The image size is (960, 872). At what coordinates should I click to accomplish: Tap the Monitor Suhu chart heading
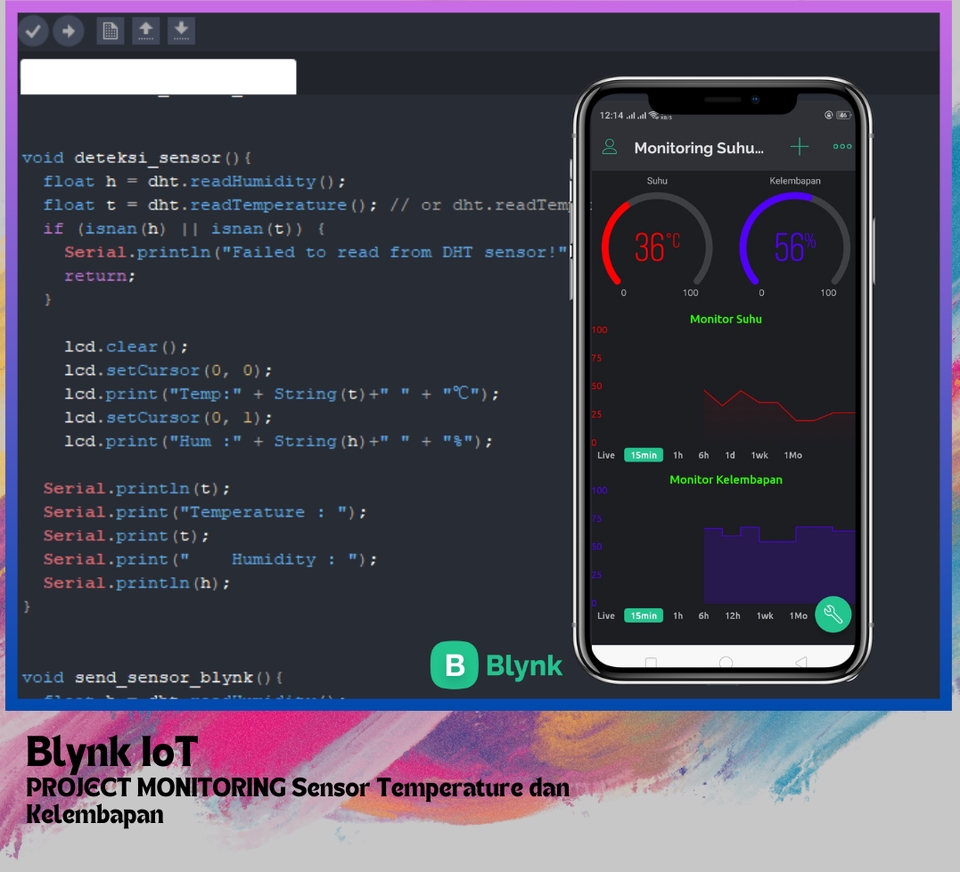point(726,319)
